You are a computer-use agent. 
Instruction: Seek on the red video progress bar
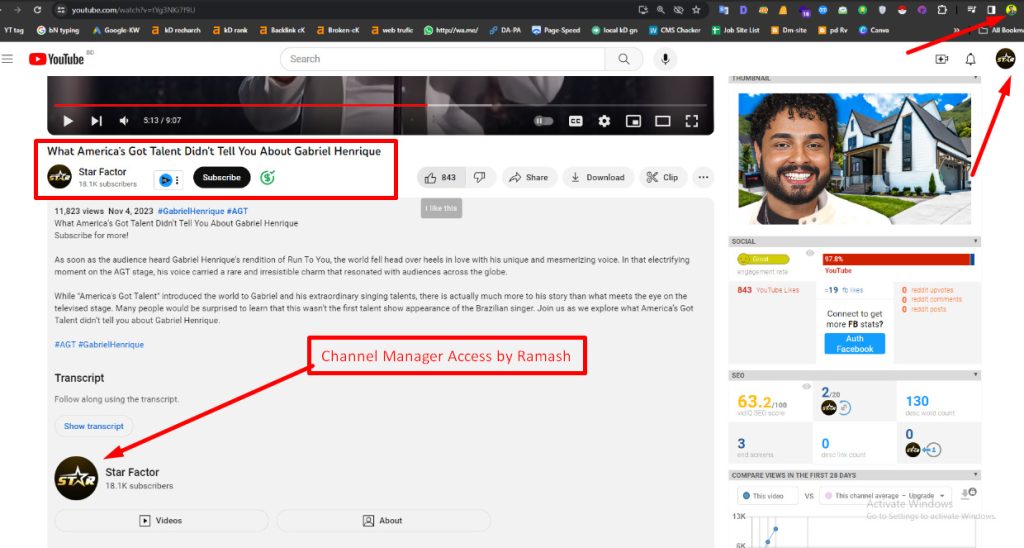(380, 105)
